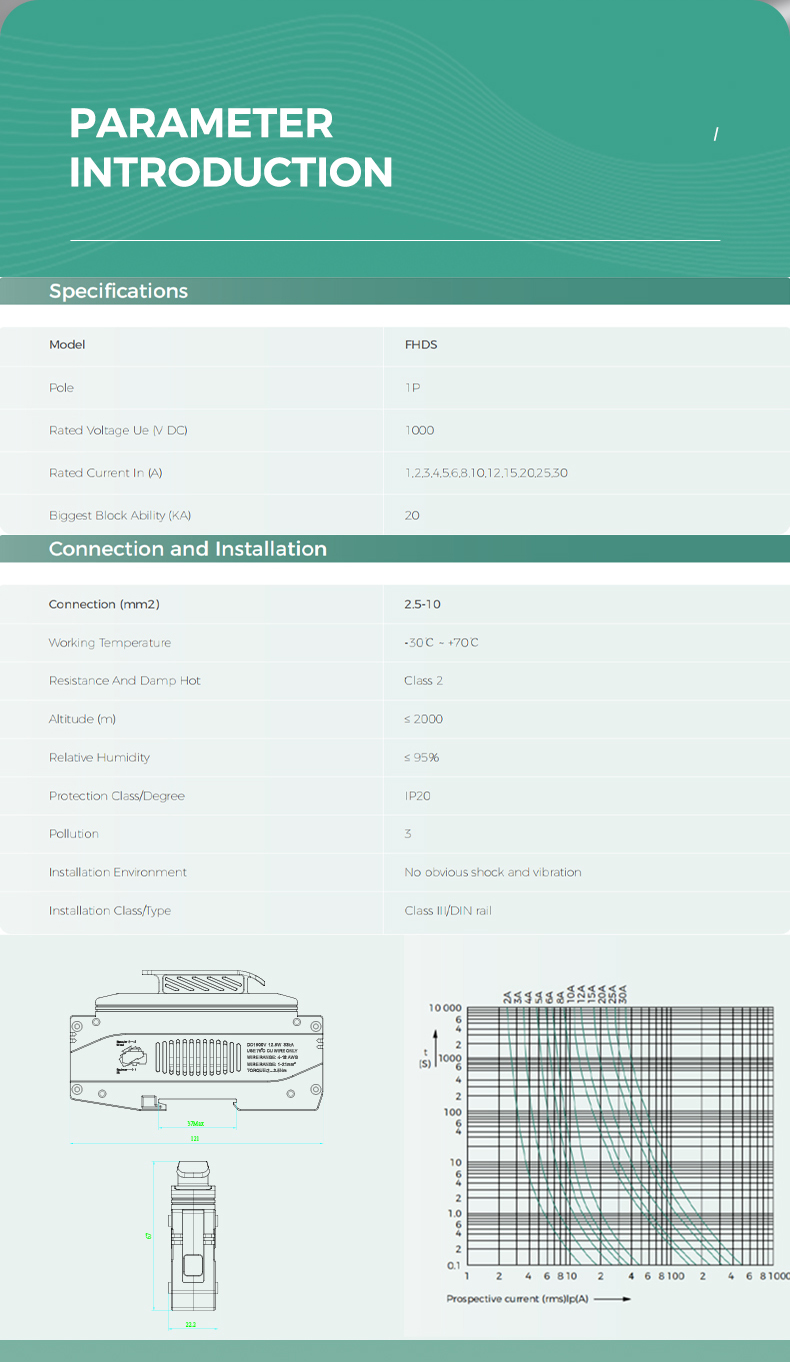Click Biggest Block Ability (KA) label
The image size is (790, 1362).
120,516
